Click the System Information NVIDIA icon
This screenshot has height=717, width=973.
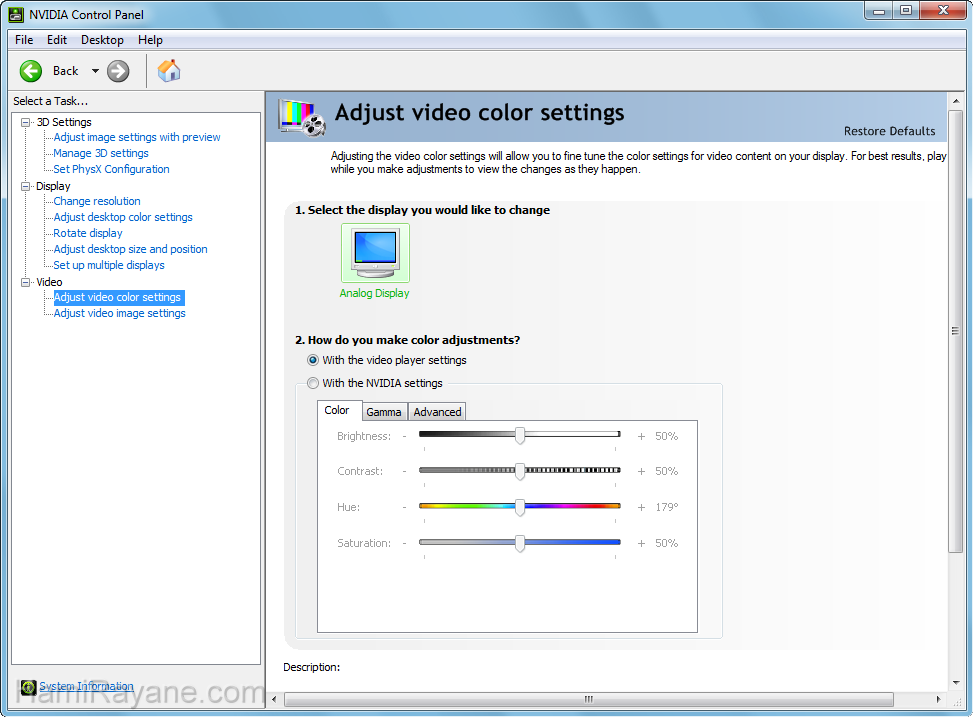coord(28,687)
